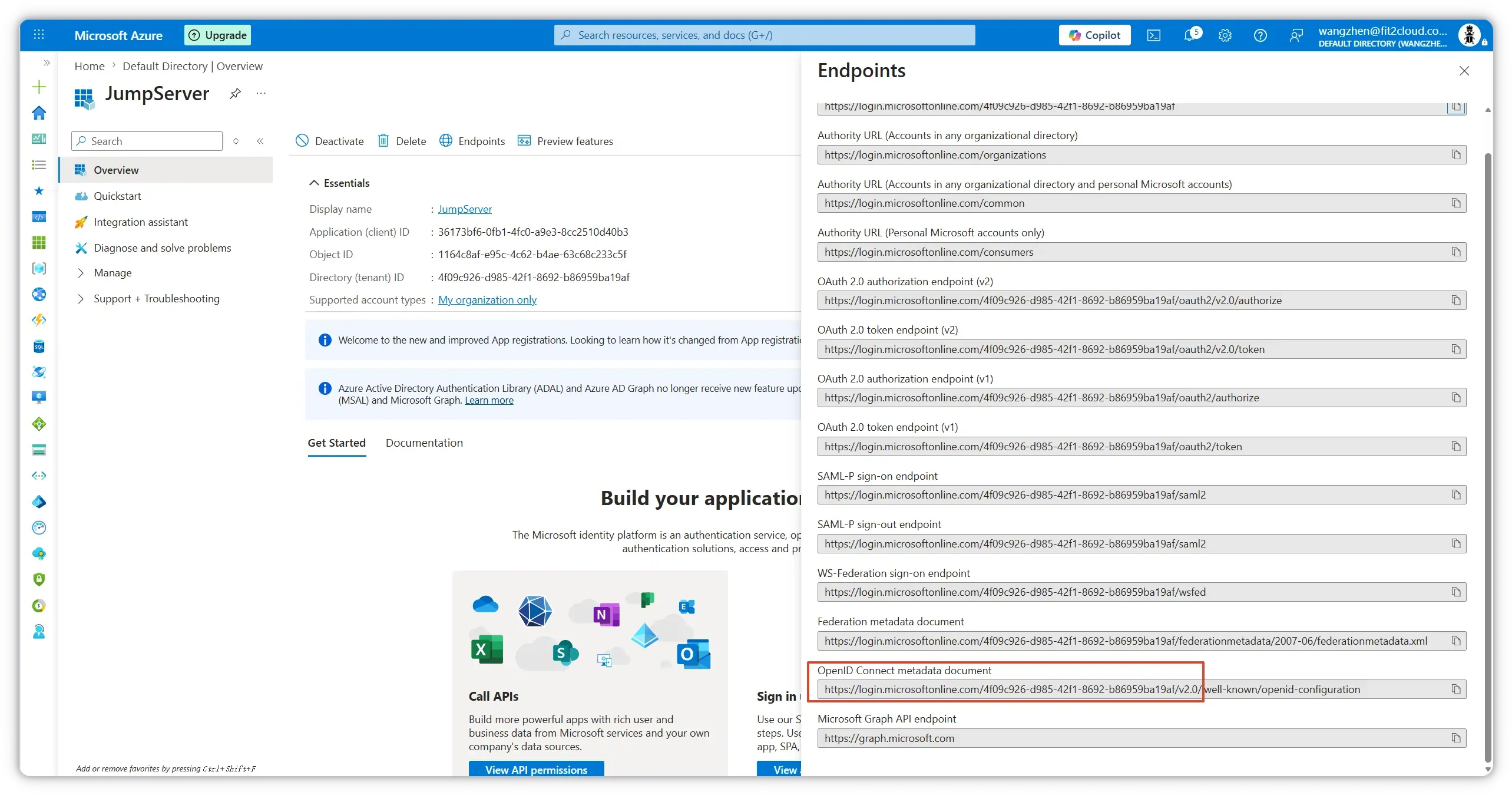The height and width of the screenshot is (795, 1512).
Task: Copy the OAuth 2.0 token endpoint v2
Action: click(x=1455, y=349)
